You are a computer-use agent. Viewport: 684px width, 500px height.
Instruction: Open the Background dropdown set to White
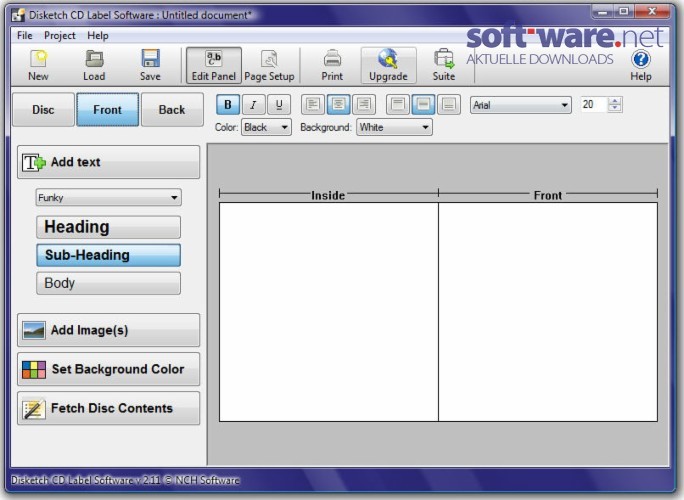394,127
